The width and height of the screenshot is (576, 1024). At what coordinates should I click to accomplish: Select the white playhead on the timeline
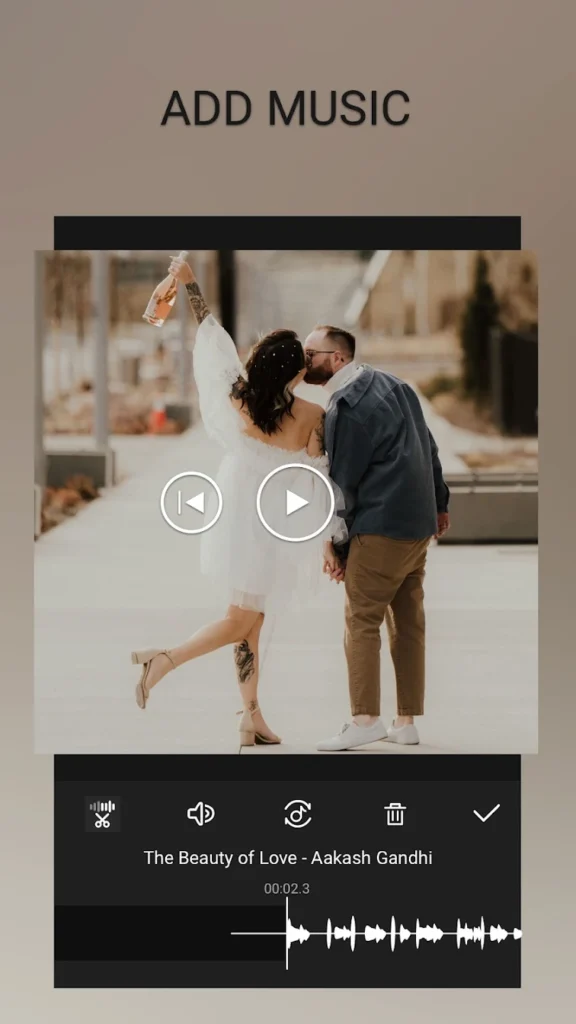(287, 933)
